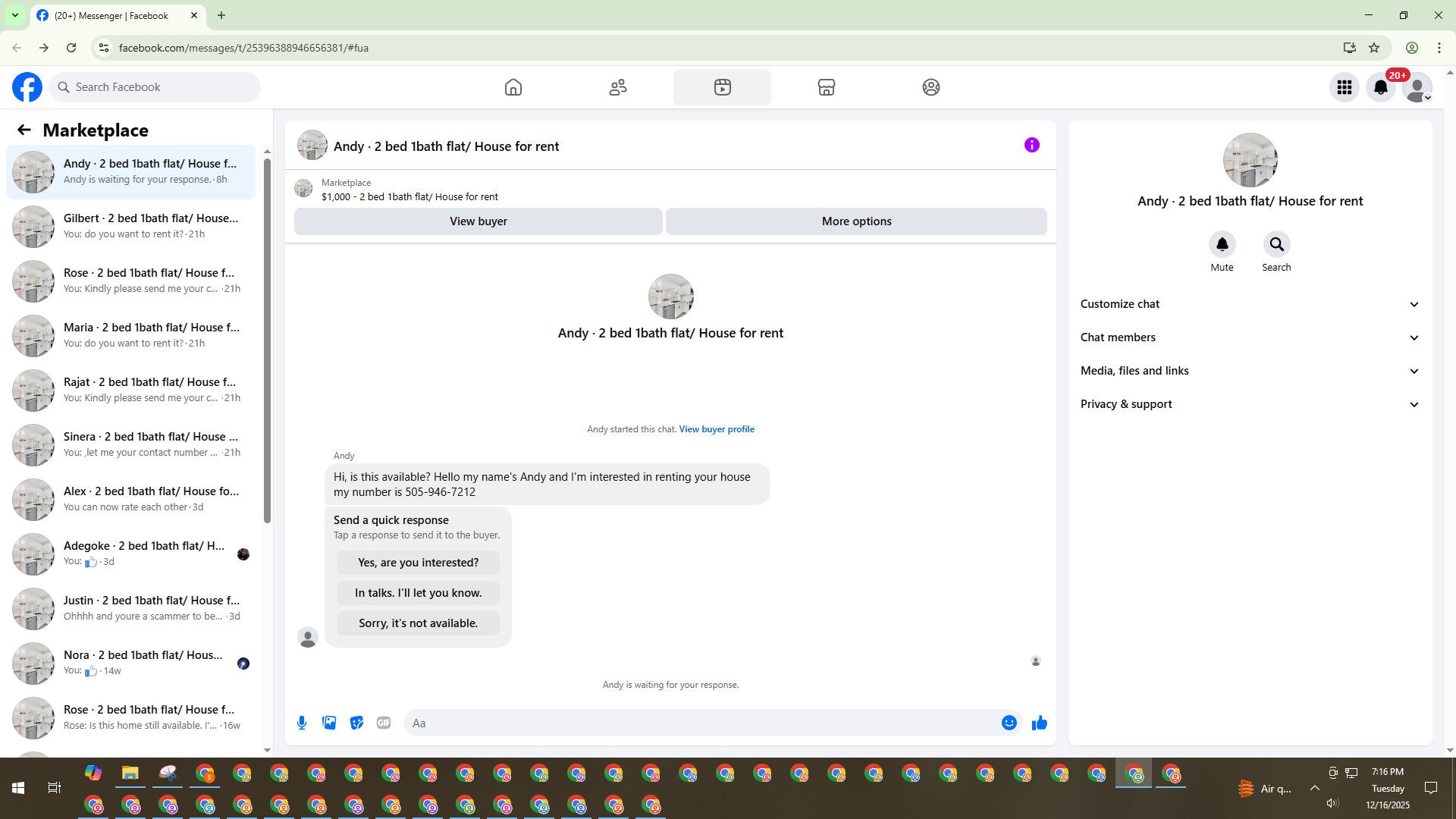Image resolution: width=1456 pixels, height=819 pixels.
Task: Open the Nora conversation
Action: pos(130,664)
